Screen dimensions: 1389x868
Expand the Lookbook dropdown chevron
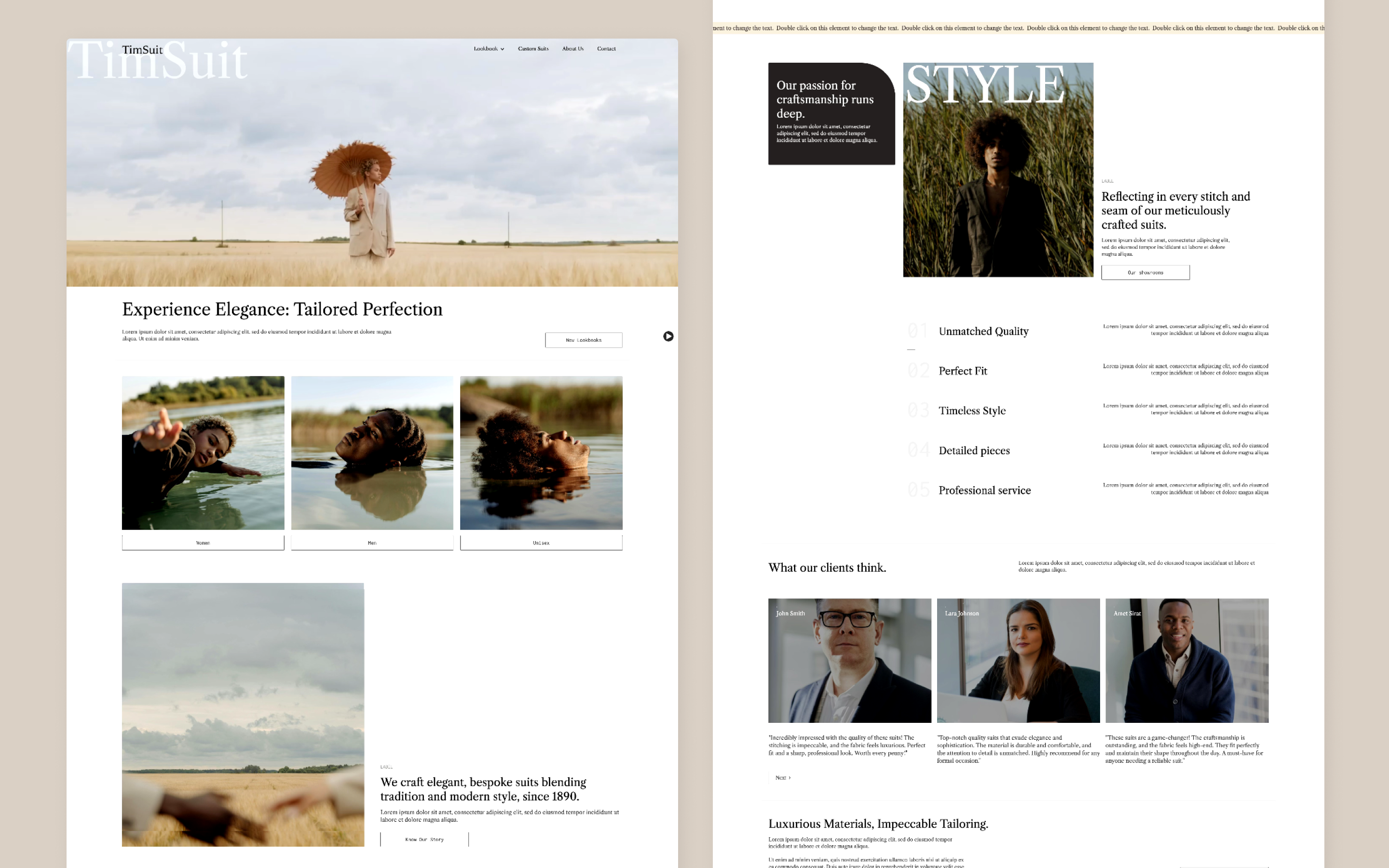502,49
